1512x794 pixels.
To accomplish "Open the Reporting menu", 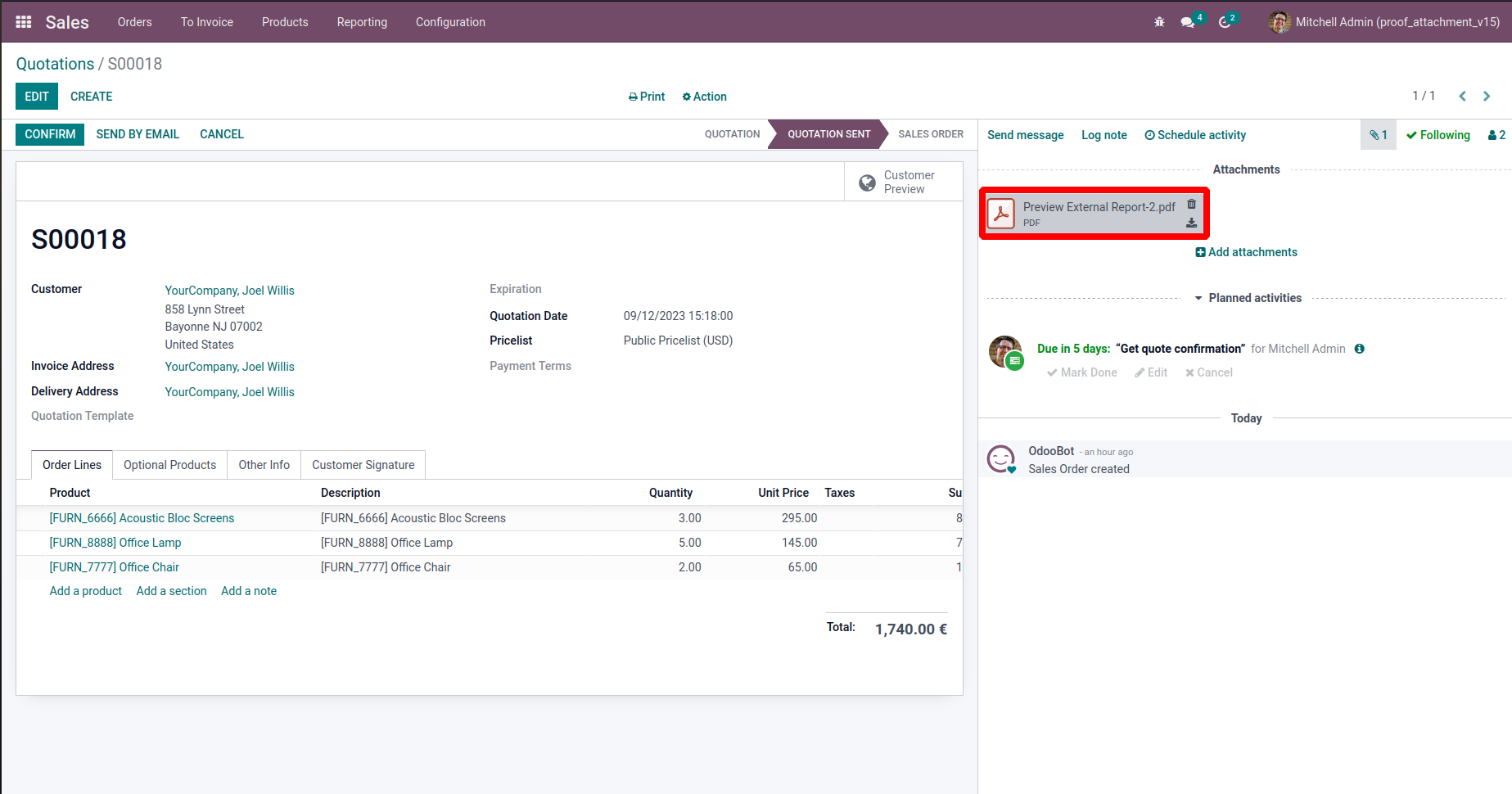I will click(362, 22).
